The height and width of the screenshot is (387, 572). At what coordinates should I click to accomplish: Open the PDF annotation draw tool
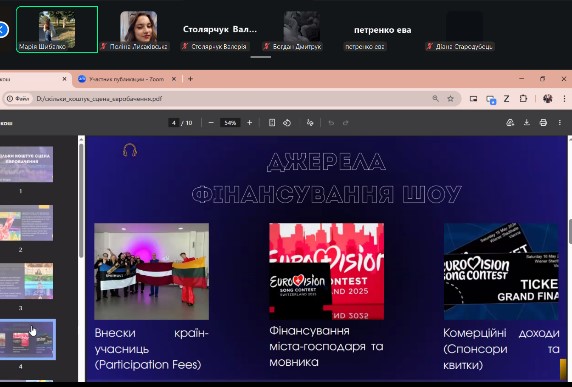click(x=310, y=123)
